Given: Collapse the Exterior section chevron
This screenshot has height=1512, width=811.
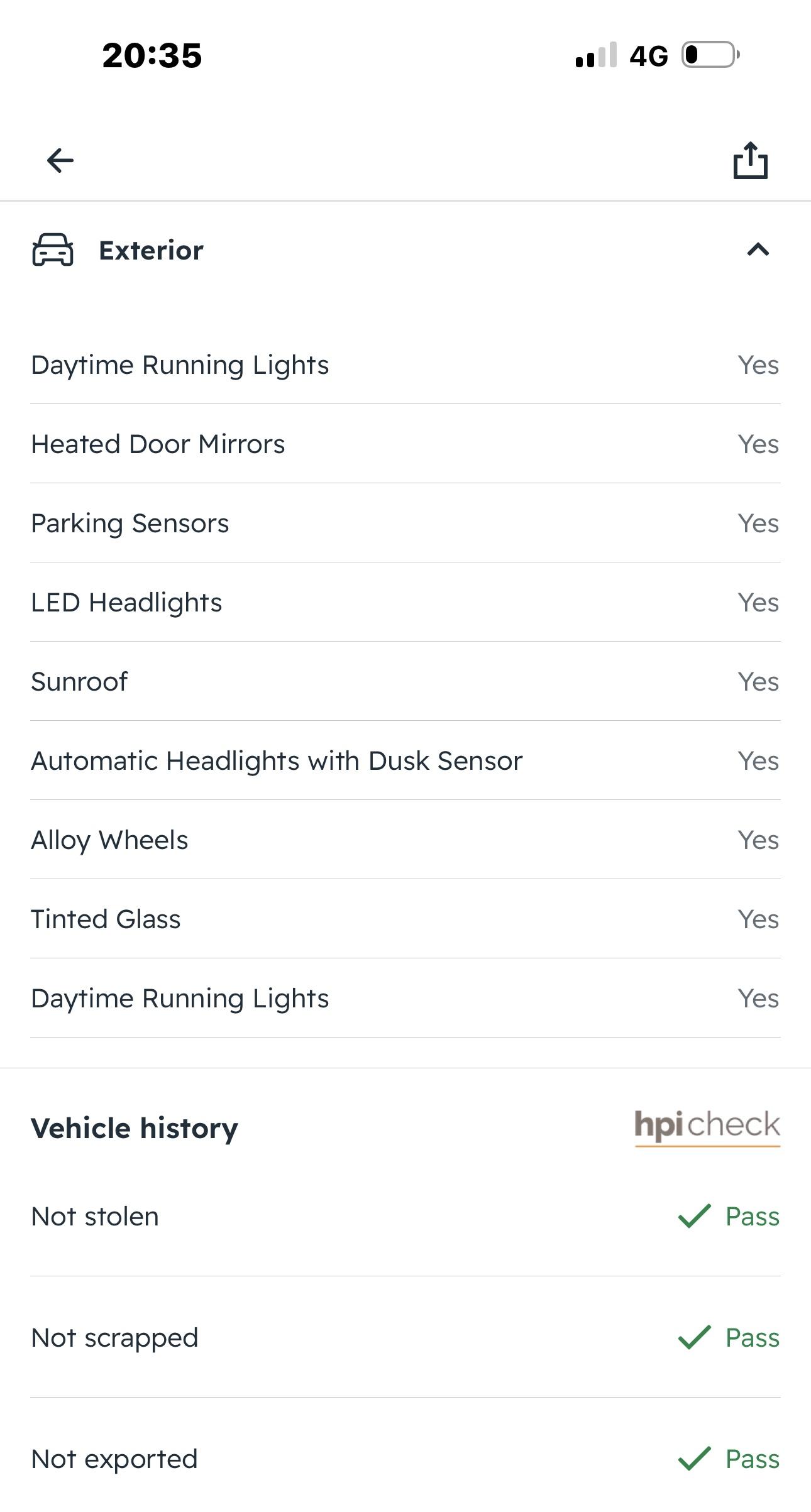Looking at the screenshot, I should tap(758, 250).
